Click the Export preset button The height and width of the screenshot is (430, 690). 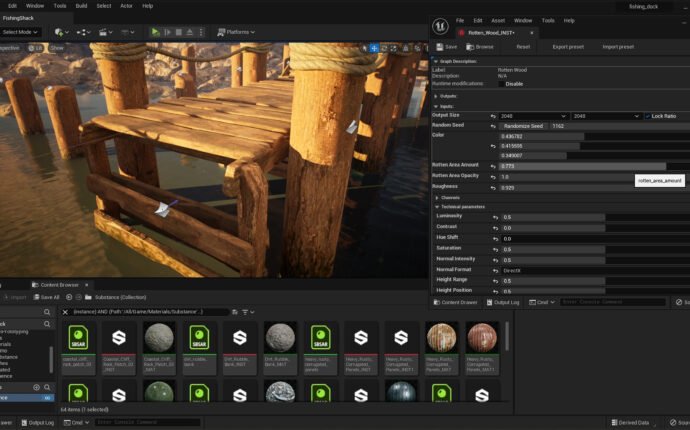[x=568, y=46]
